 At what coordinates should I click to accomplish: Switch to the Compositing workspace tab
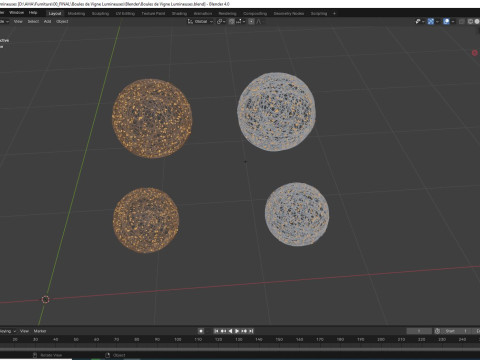pos(255,14)
